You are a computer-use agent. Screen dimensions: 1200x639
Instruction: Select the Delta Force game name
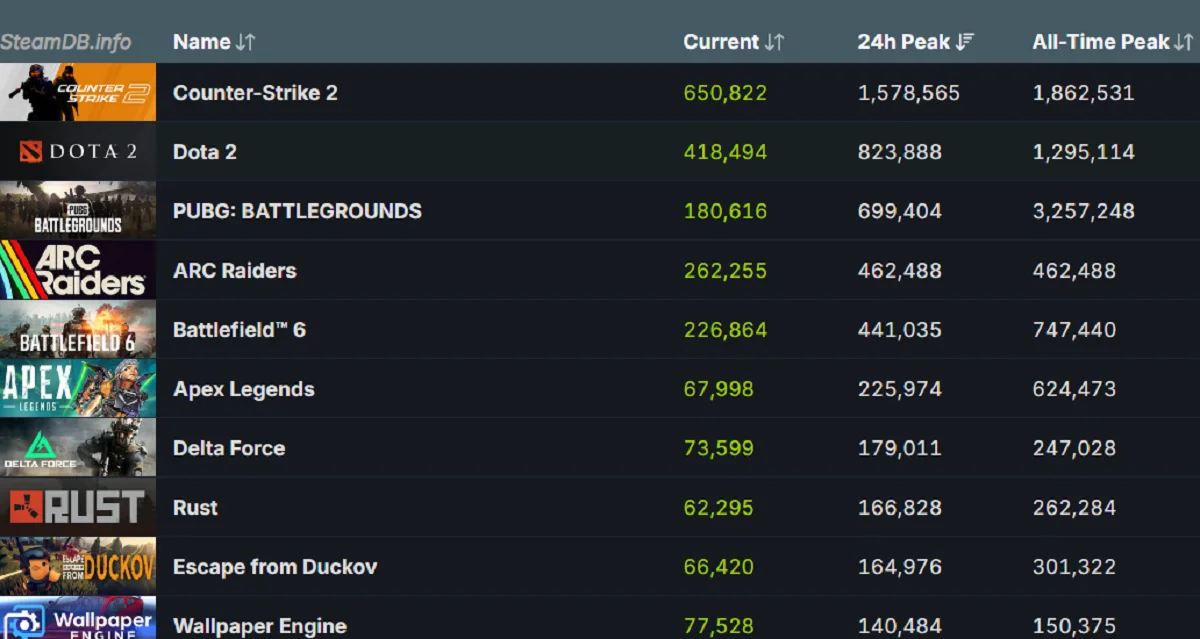[x=229, y=448]
